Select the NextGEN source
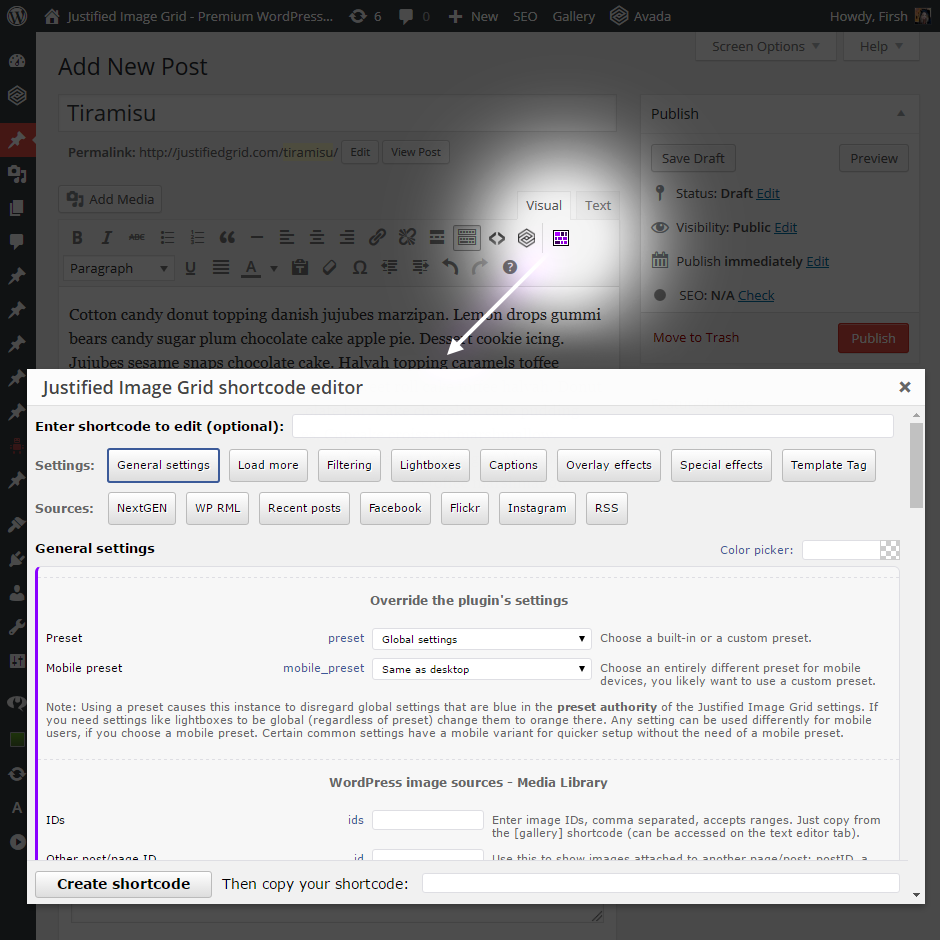This screenshot has height=940, width=940. [141, 508]
